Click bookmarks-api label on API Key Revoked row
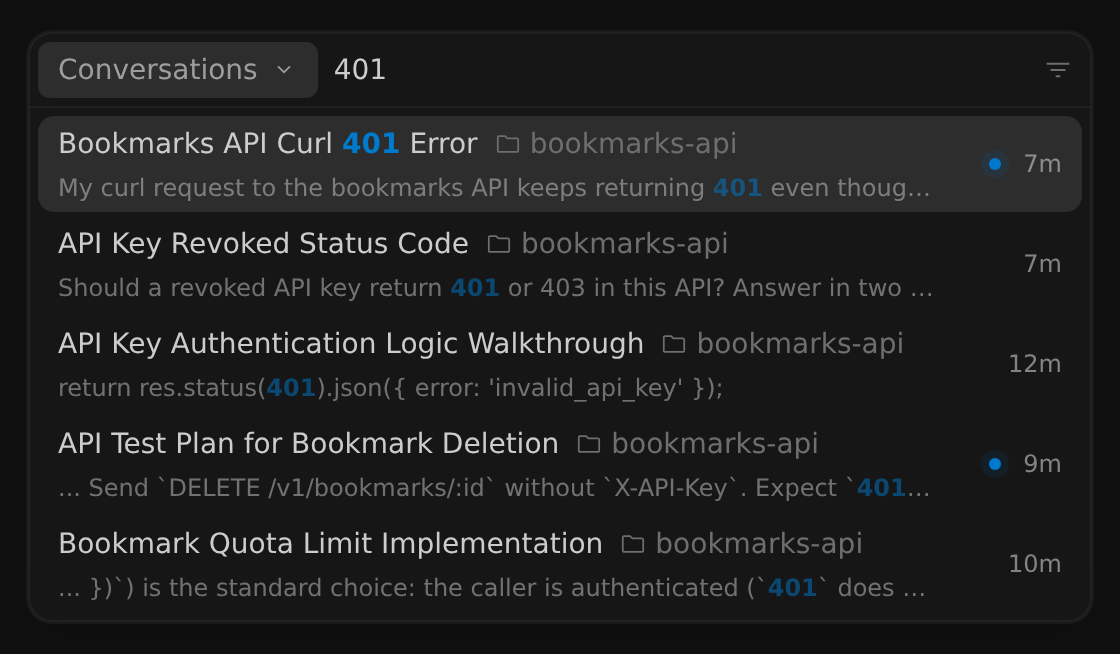 624,243
